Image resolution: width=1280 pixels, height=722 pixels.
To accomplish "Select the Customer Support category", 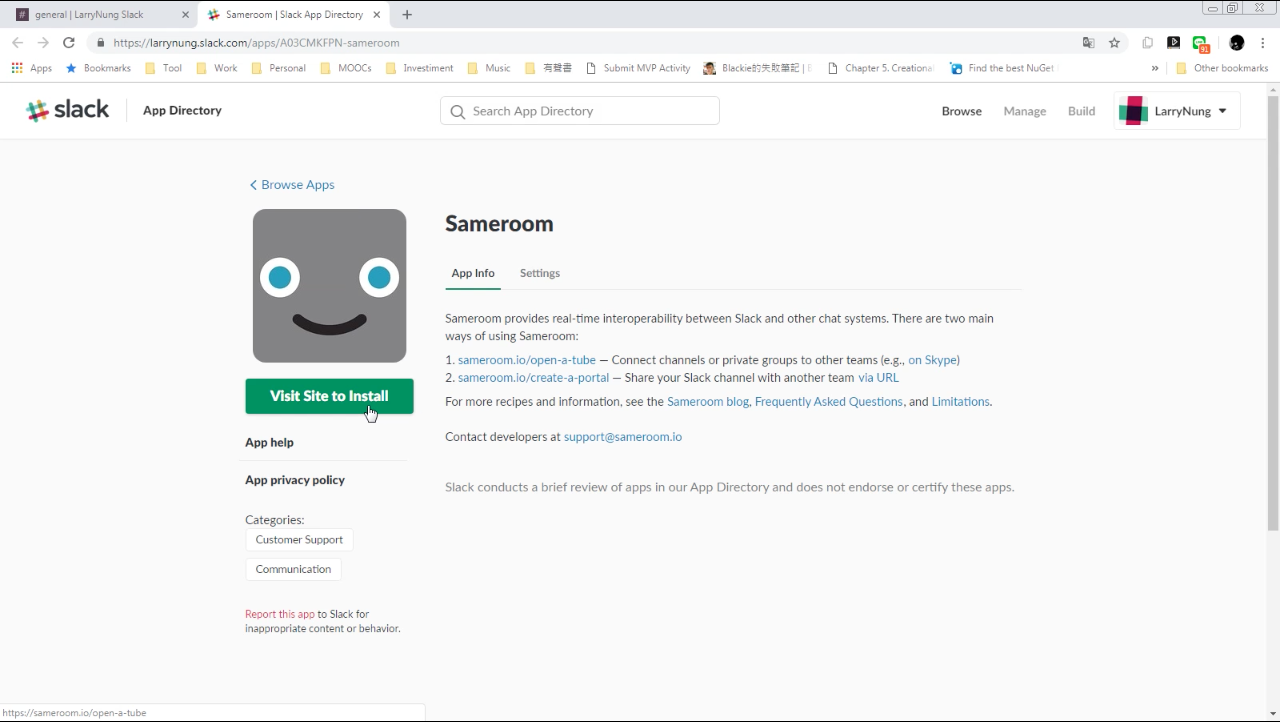I will point(299,540).
